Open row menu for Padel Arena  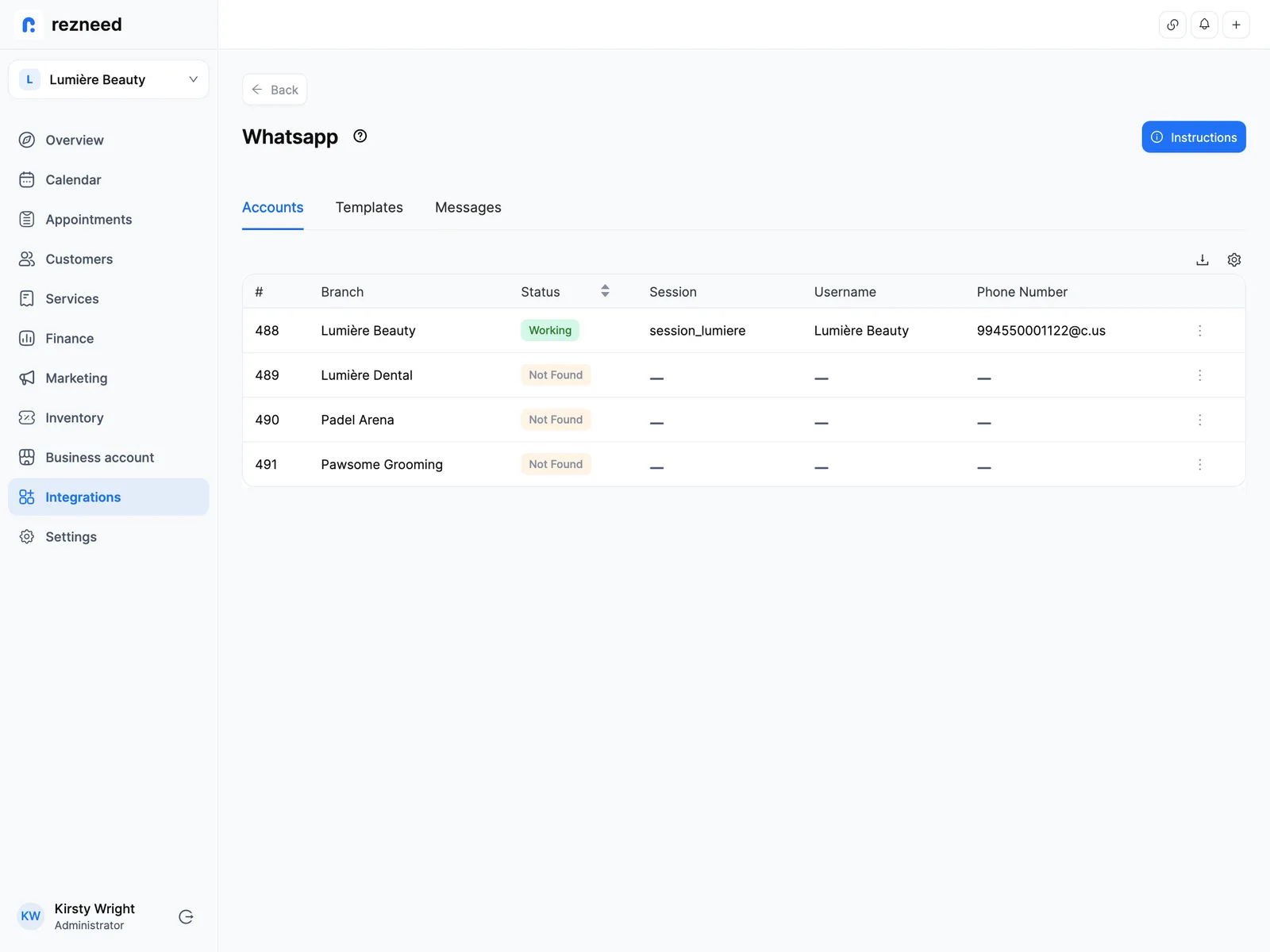(1199, 420)
